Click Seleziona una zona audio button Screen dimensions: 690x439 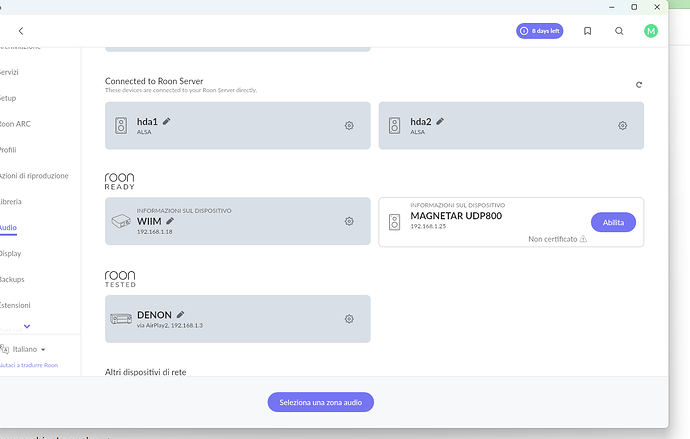[x=321, y=402]
